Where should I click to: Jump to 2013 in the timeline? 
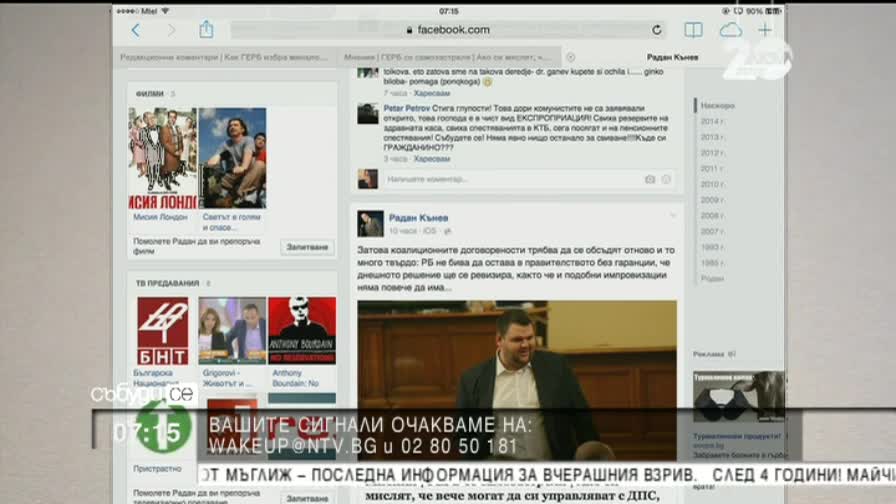point(712,137)
